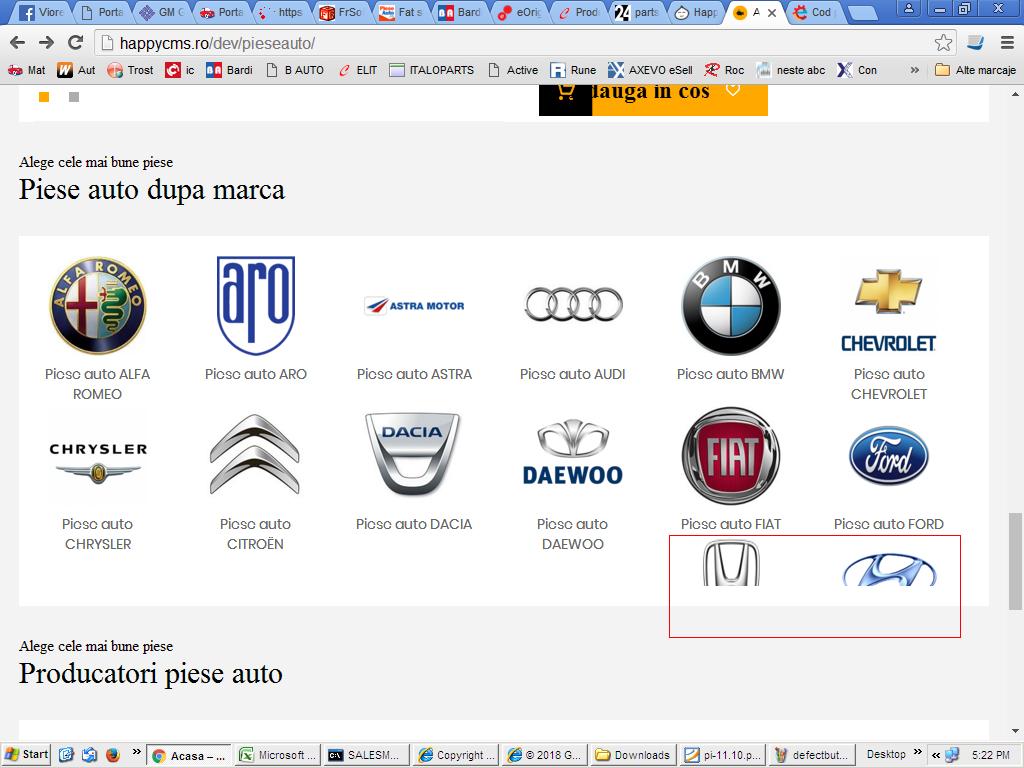Open the Chrysler winged logo
Screen dimensions: 1024x768
point(98,462)
